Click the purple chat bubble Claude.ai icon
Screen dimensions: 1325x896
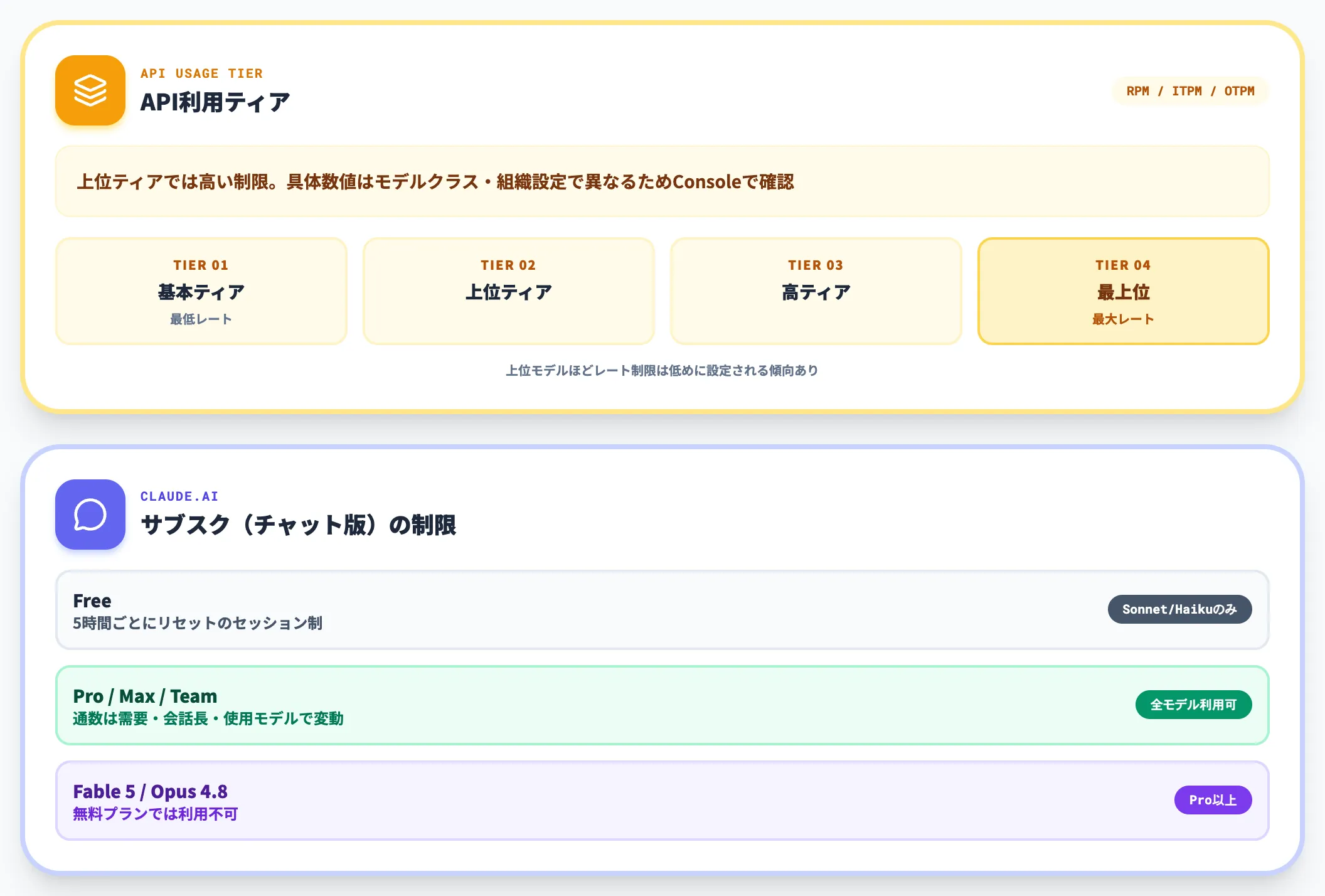pos(90,515)
